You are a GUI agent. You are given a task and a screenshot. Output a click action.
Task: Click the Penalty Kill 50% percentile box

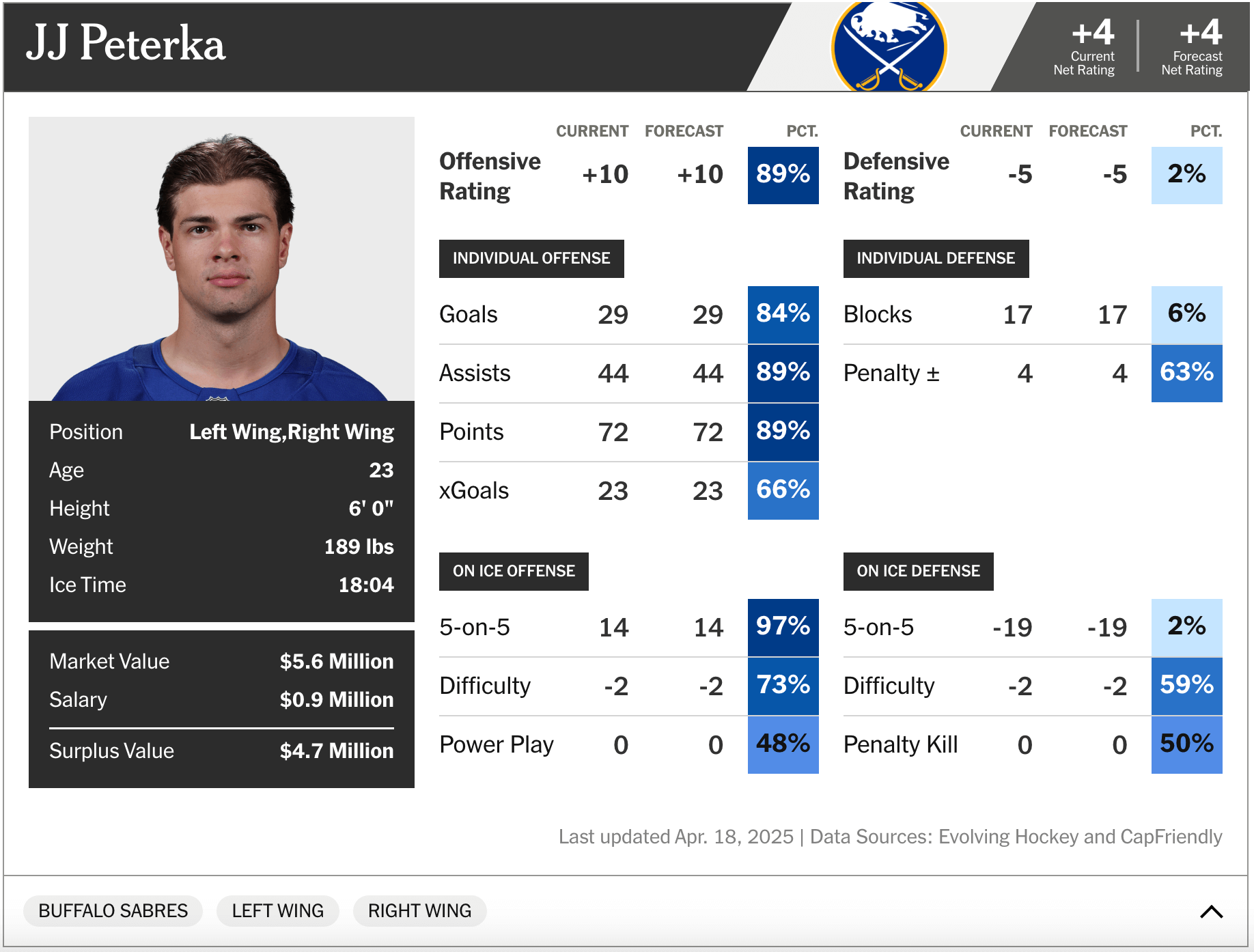(x=1186, y=744)
